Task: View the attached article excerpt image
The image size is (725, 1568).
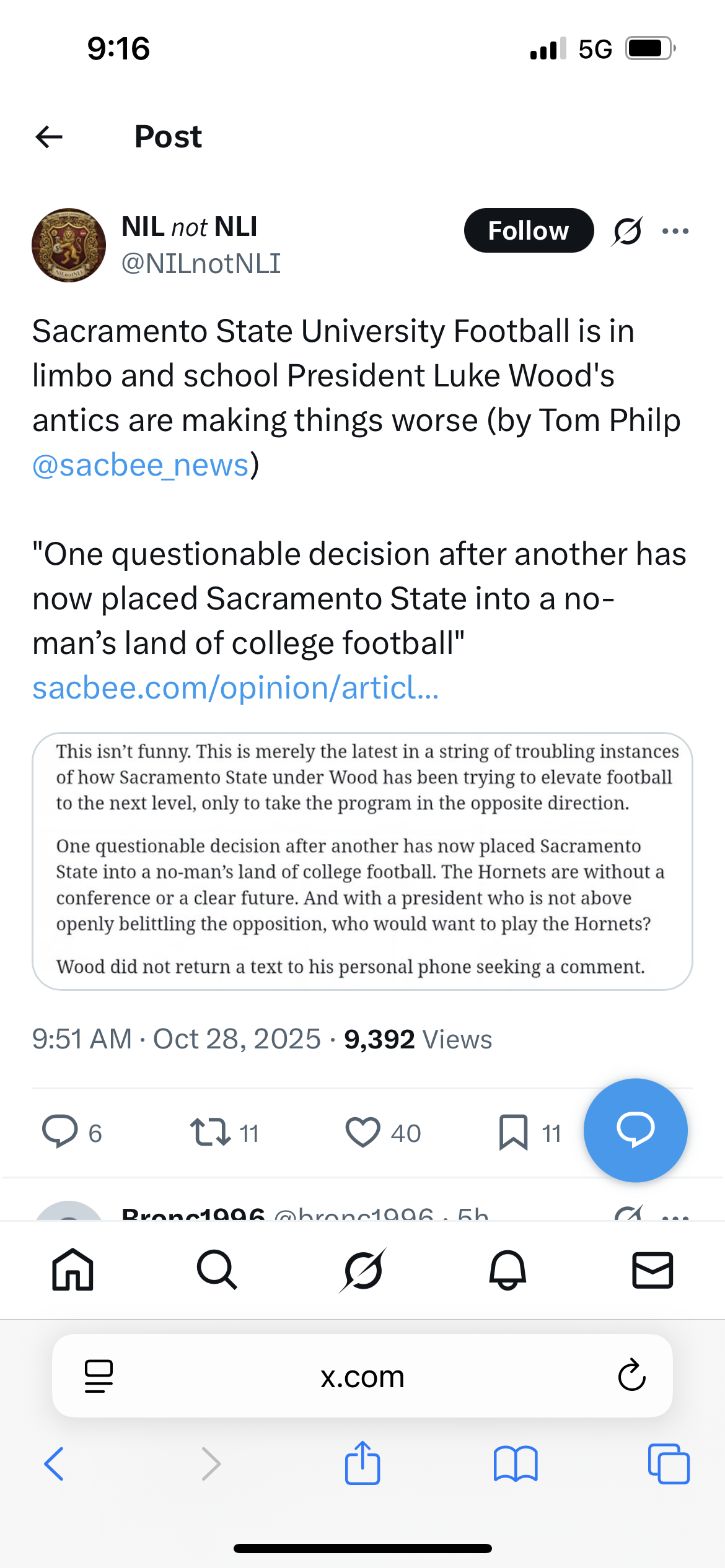Action: tap(362, 861)
